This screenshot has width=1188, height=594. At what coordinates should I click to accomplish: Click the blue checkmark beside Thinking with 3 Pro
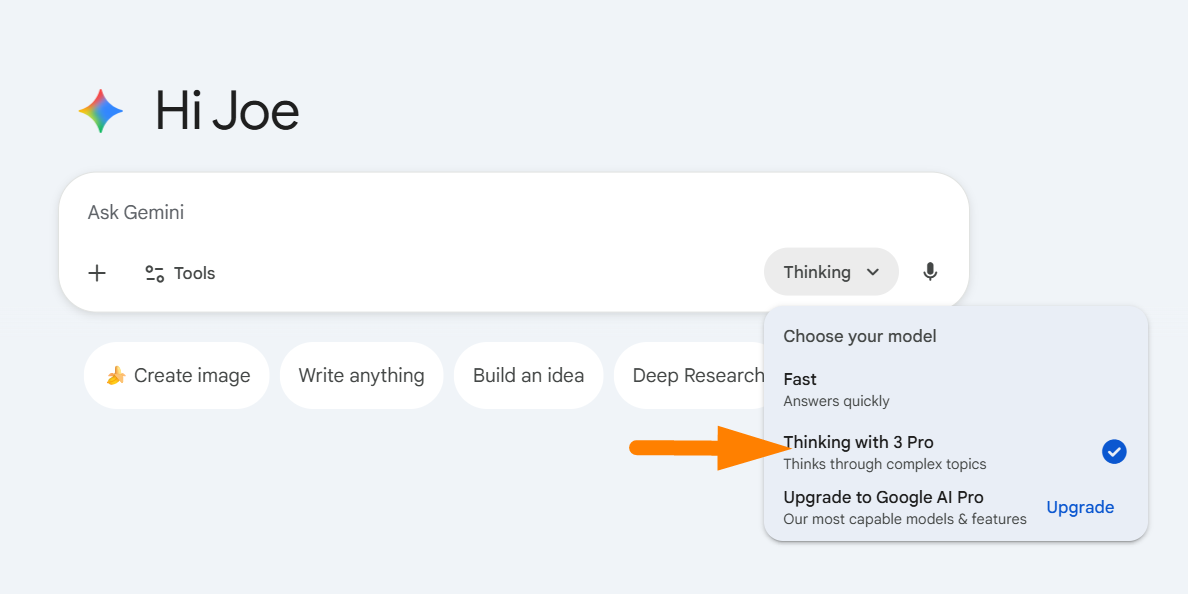coord(1114,452)
